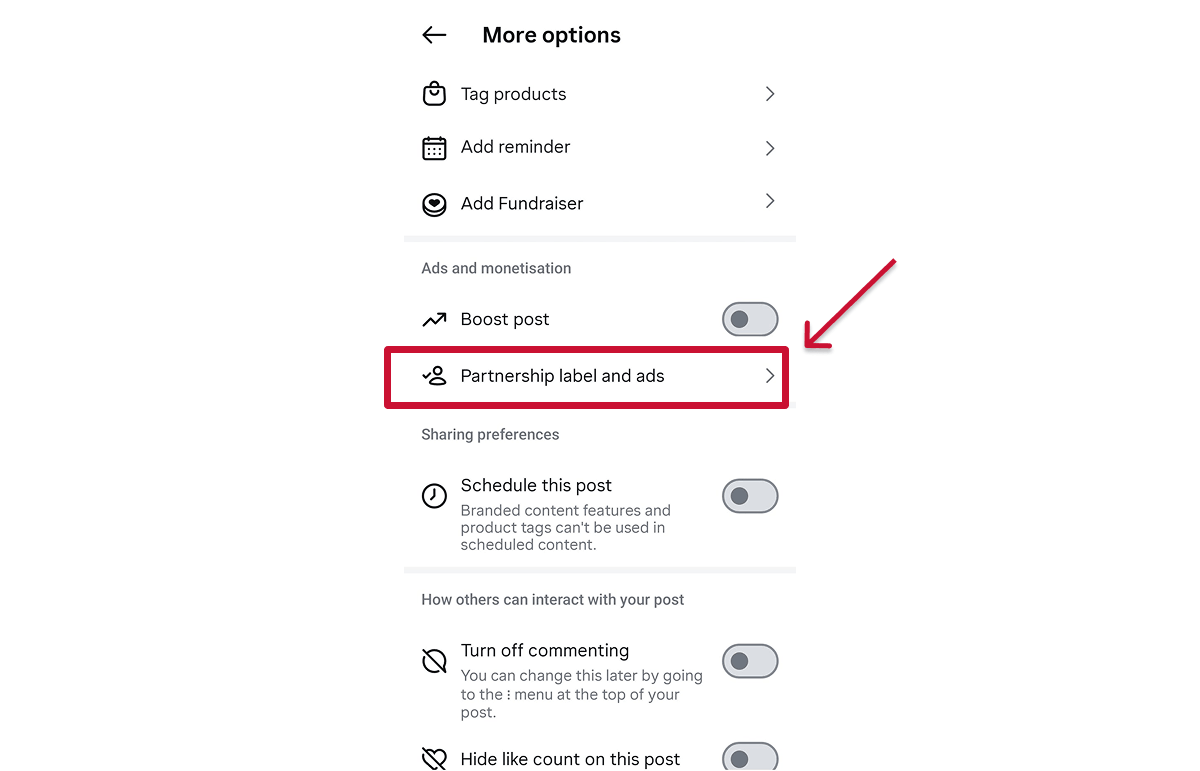Click the Partnership label person icon
Image resolution: width=1200 pixels, height=771 pixels.
(x=434, y=376)
